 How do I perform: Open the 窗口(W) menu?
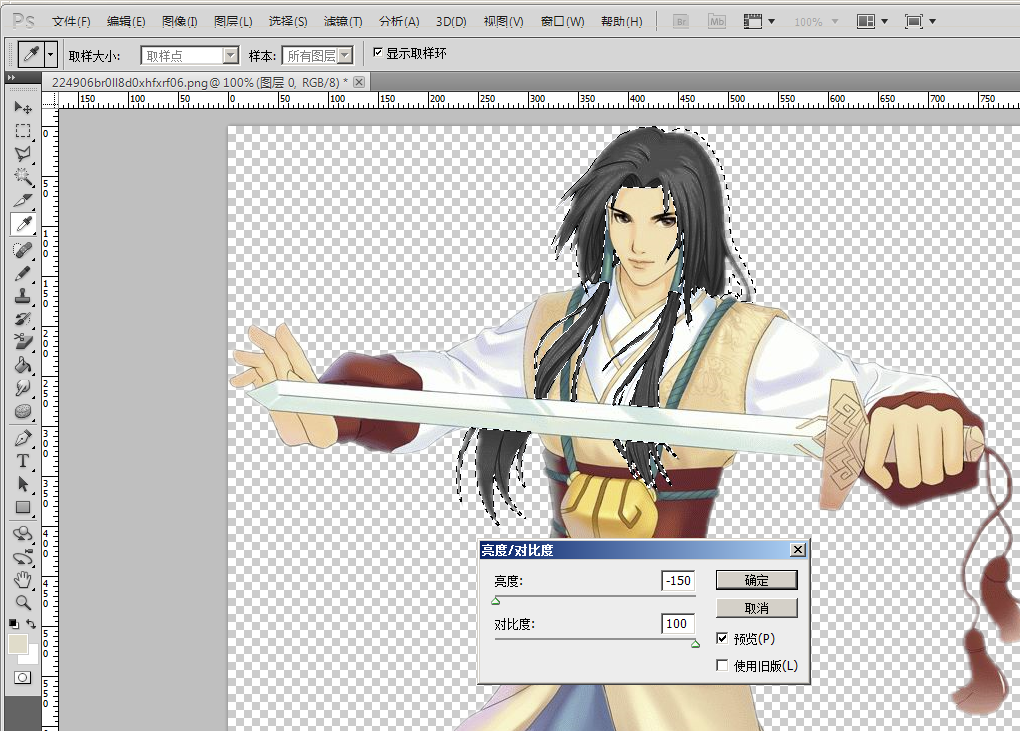coord(563,21)
